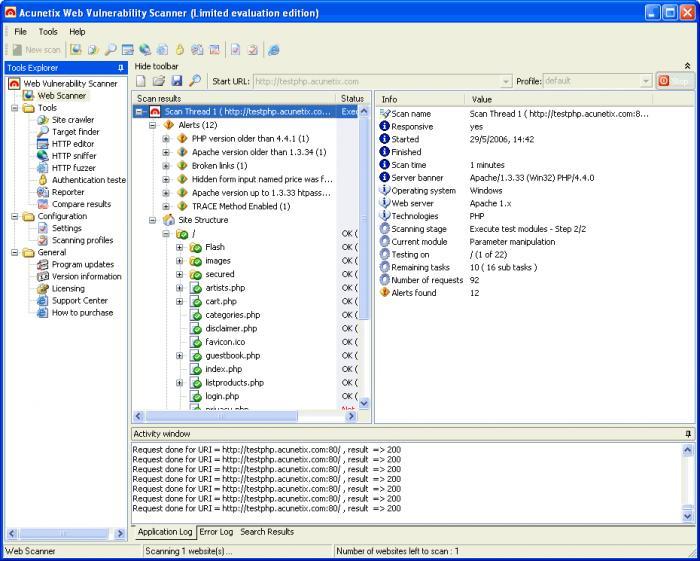This screenshot has width=700, height=561.
Task: Open the HTTP editor from the top toolbar icon
Action: pyautogui.click(x=128, y=50)
